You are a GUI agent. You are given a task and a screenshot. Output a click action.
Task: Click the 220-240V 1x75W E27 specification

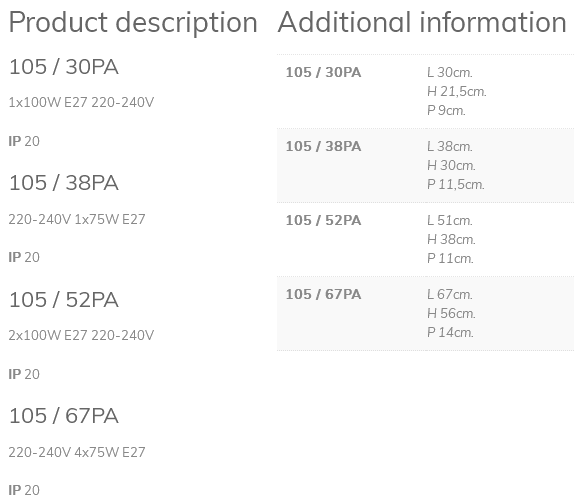[x=77, y=219]
